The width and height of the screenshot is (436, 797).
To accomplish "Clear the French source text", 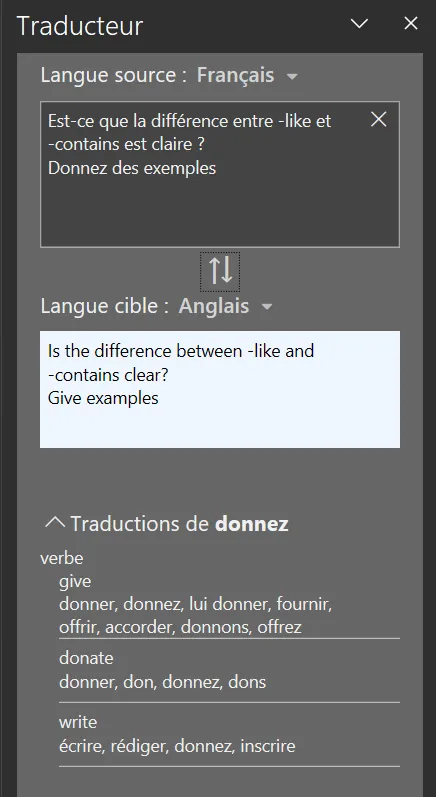I will 379,119.
